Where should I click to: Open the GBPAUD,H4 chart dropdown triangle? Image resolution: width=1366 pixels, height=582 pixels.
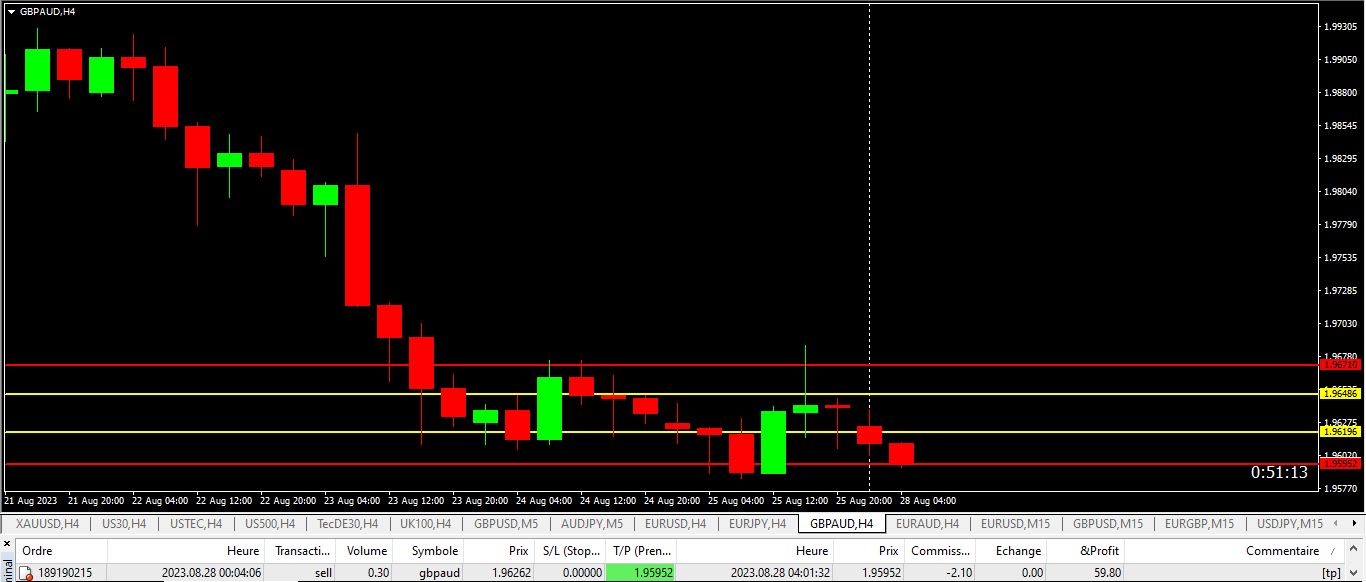point(11,11)
